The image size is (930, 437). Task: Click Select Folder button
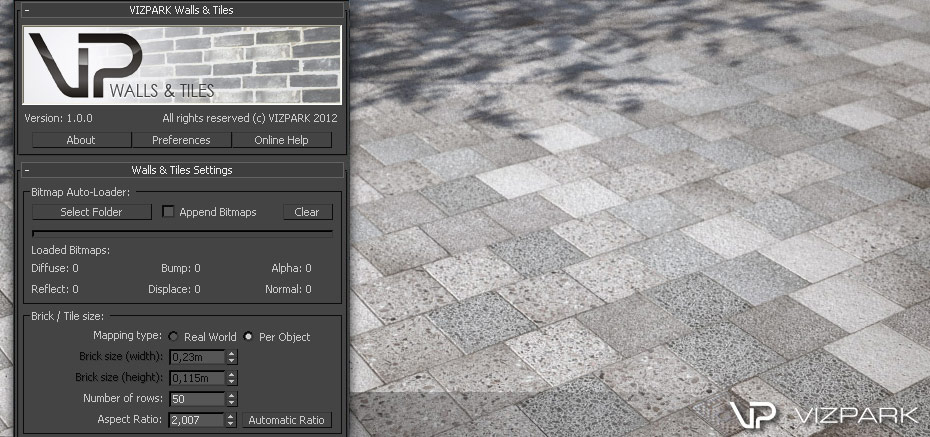91,212
